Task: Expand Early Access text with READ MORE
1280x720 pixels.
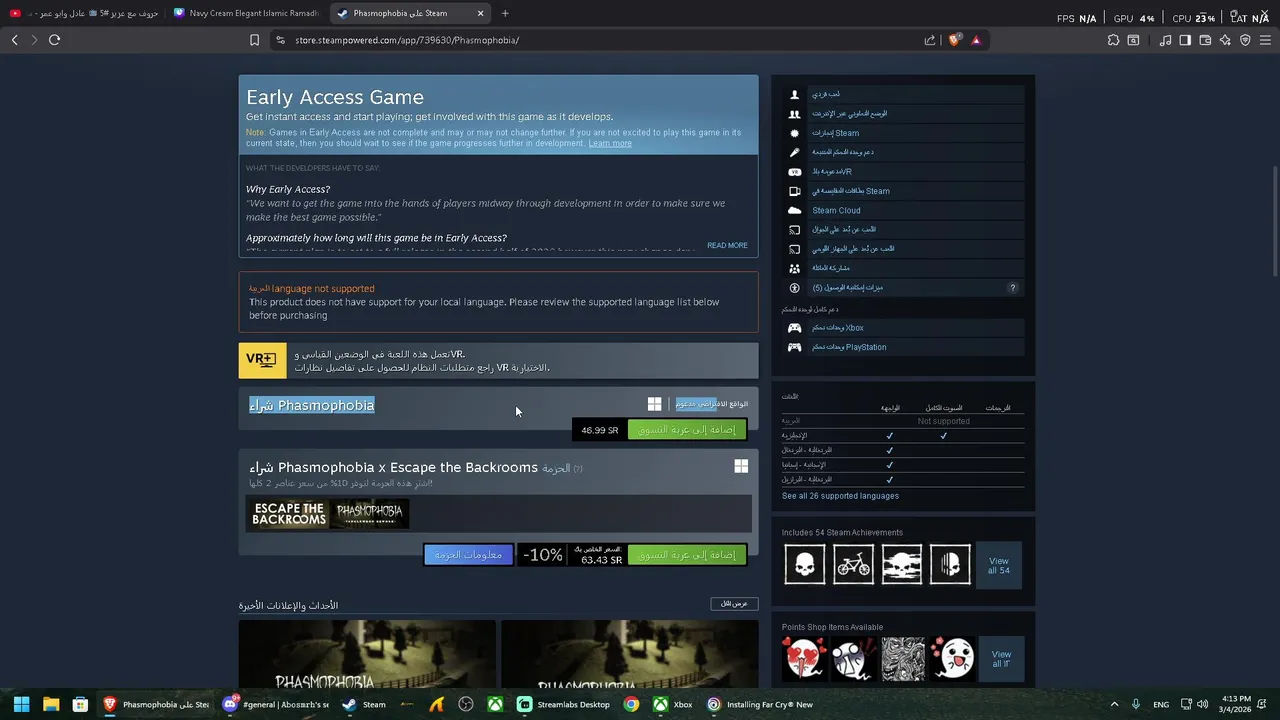Action: tap(727, 245)
